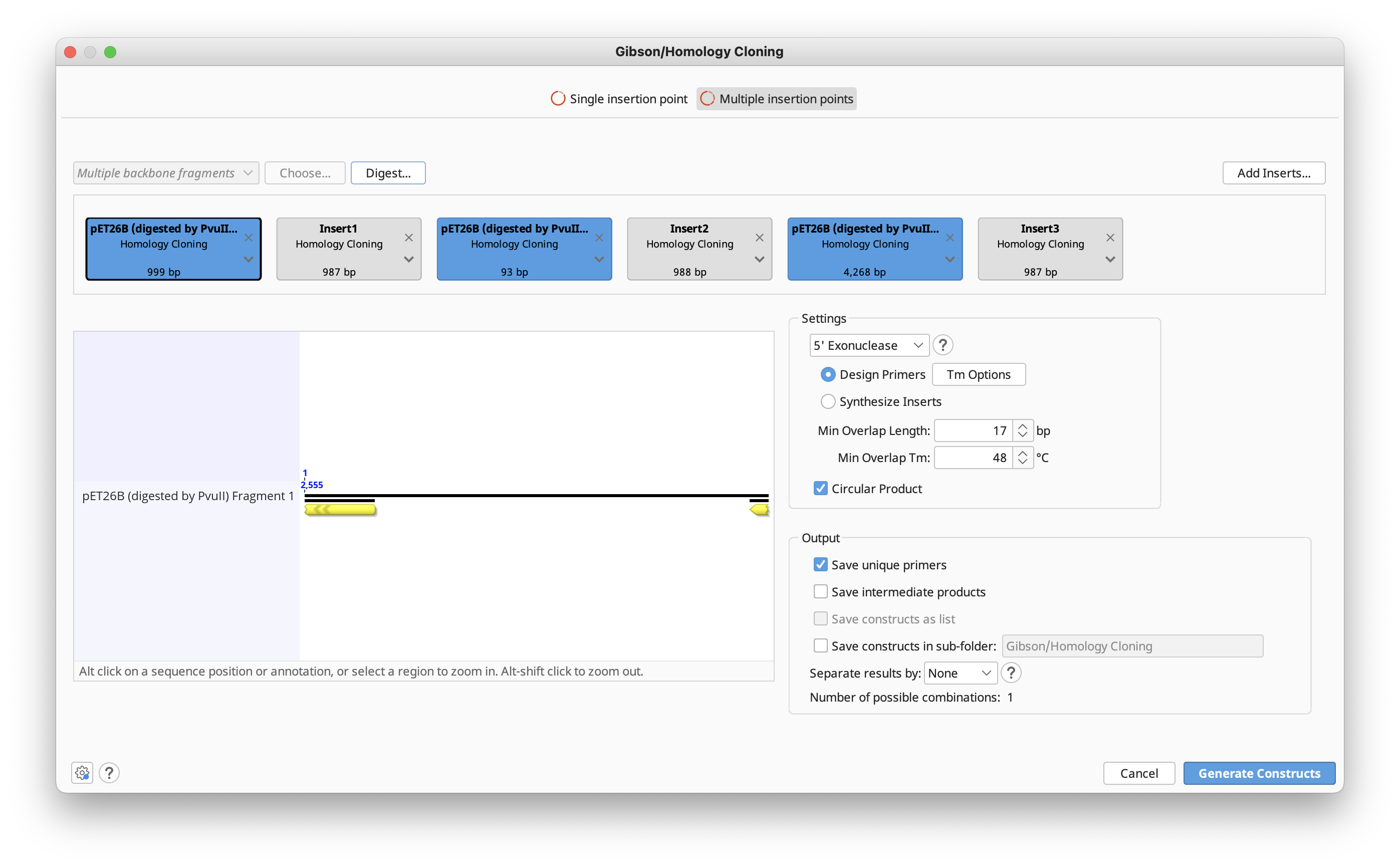
Task: Enable Save intermediate products checkbox
Action: coord(820,592)
